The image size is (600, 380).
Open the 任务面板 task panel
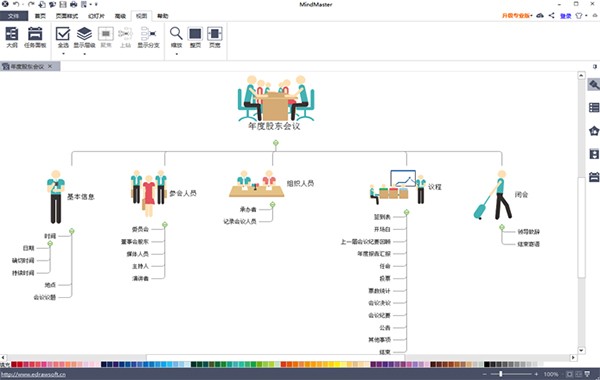click(35, 38)
